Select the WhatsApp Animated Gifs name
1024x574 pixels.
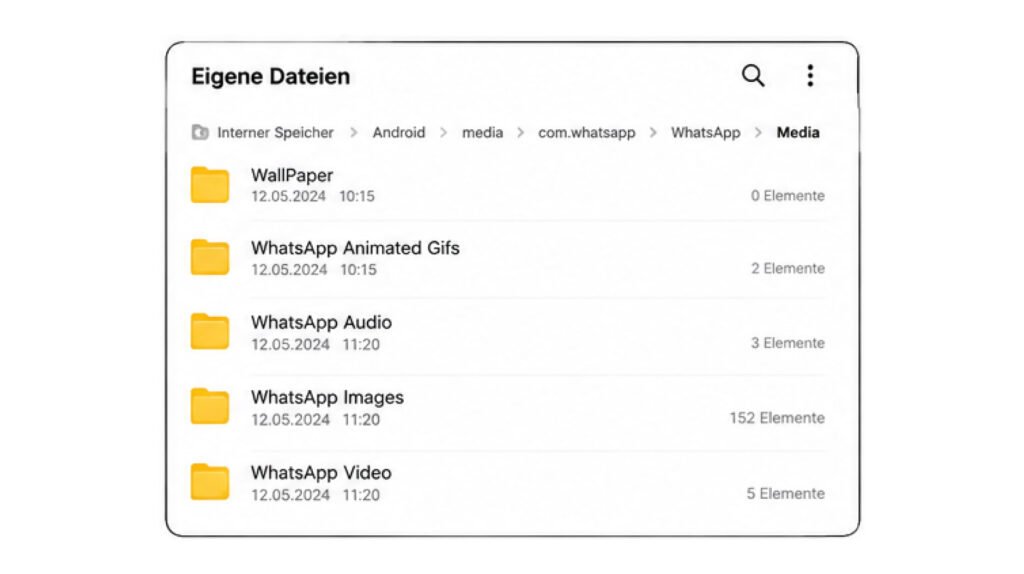pyautogui.click(x=355, y=248)
